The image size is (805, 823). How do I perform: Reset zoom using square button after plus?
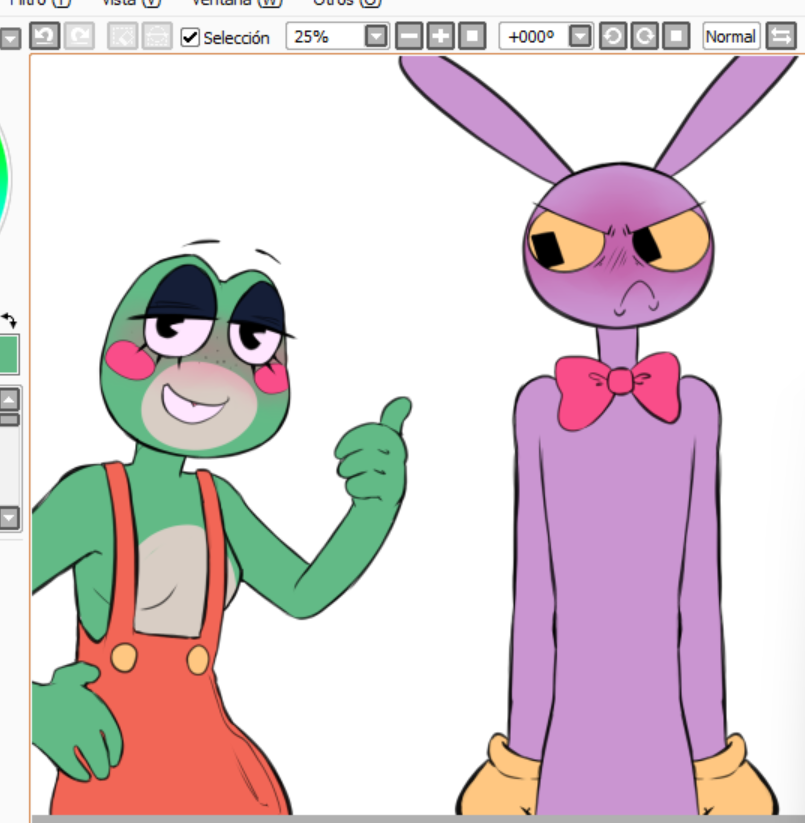472,36
